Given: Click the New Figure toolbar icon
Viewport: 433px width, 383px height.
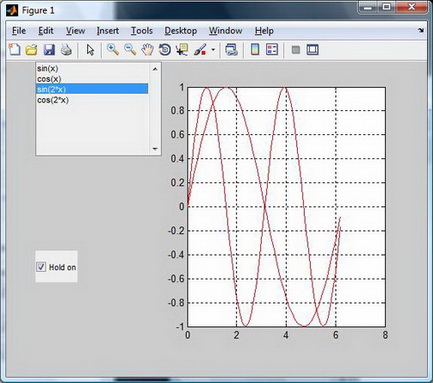Looking at the screenshot, I should [x=14, y=50].
